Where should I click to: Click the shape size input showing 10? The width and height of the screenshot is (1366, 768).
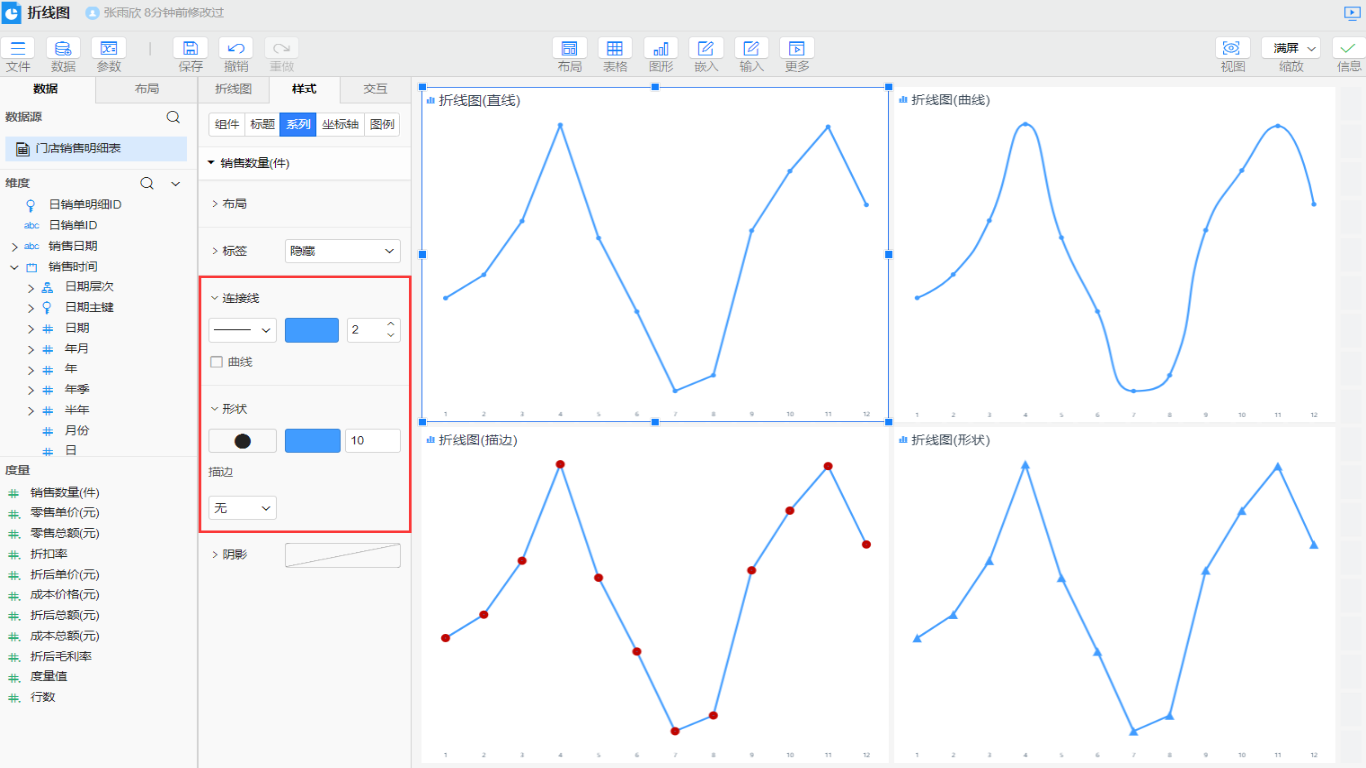tap(372, 441)
